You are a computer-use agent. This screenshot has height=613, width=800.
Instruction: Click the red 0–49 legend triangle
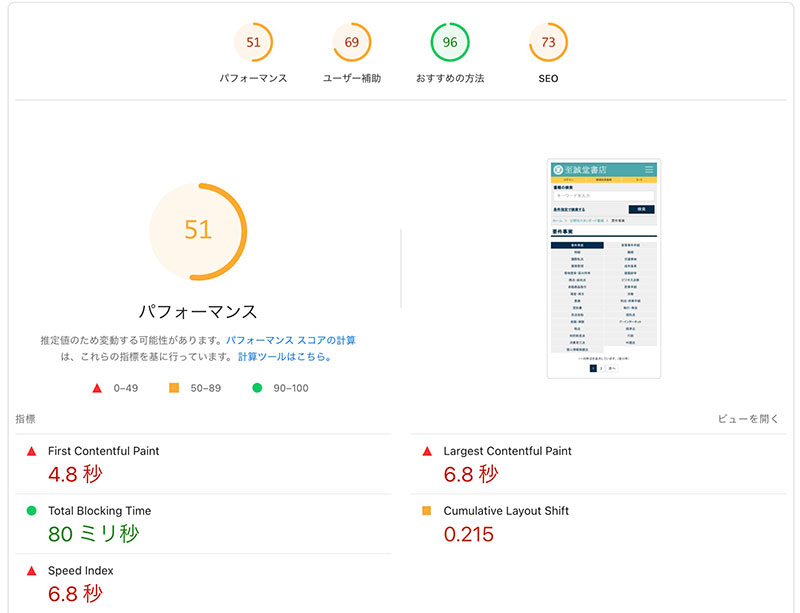[x=97, y=388]
